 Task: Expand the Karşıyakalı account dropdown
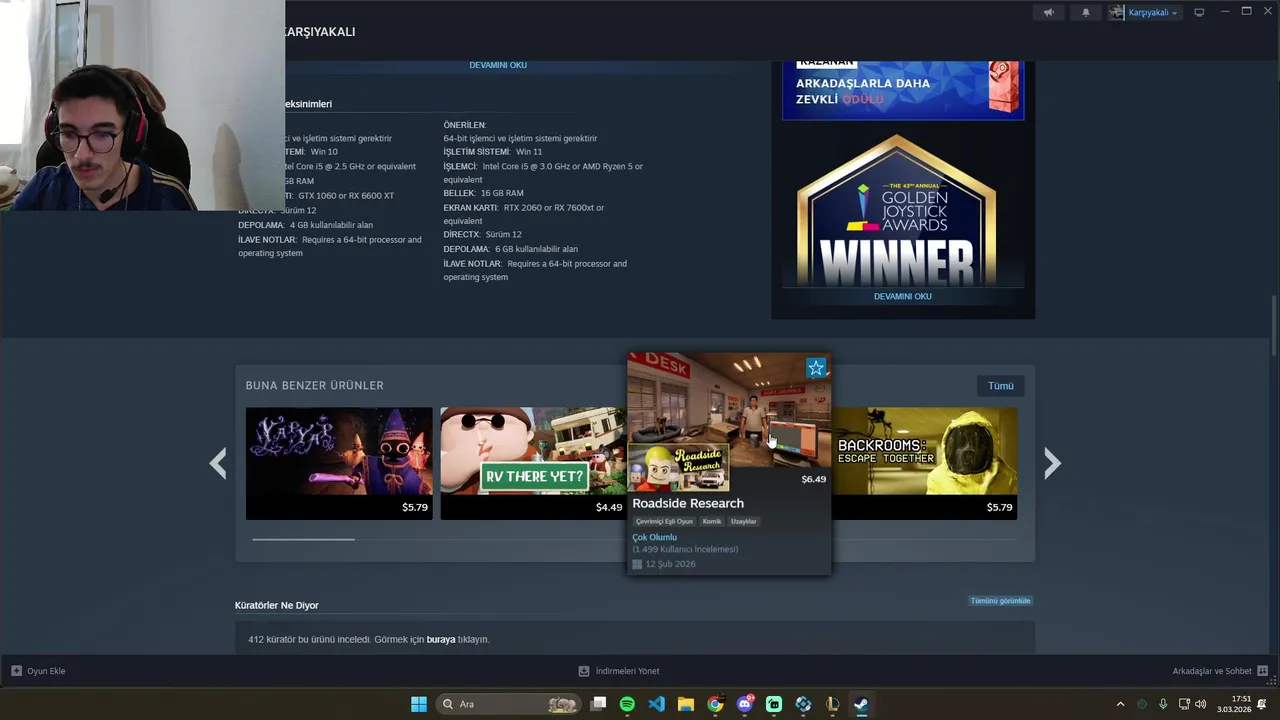coord(1153,12)
